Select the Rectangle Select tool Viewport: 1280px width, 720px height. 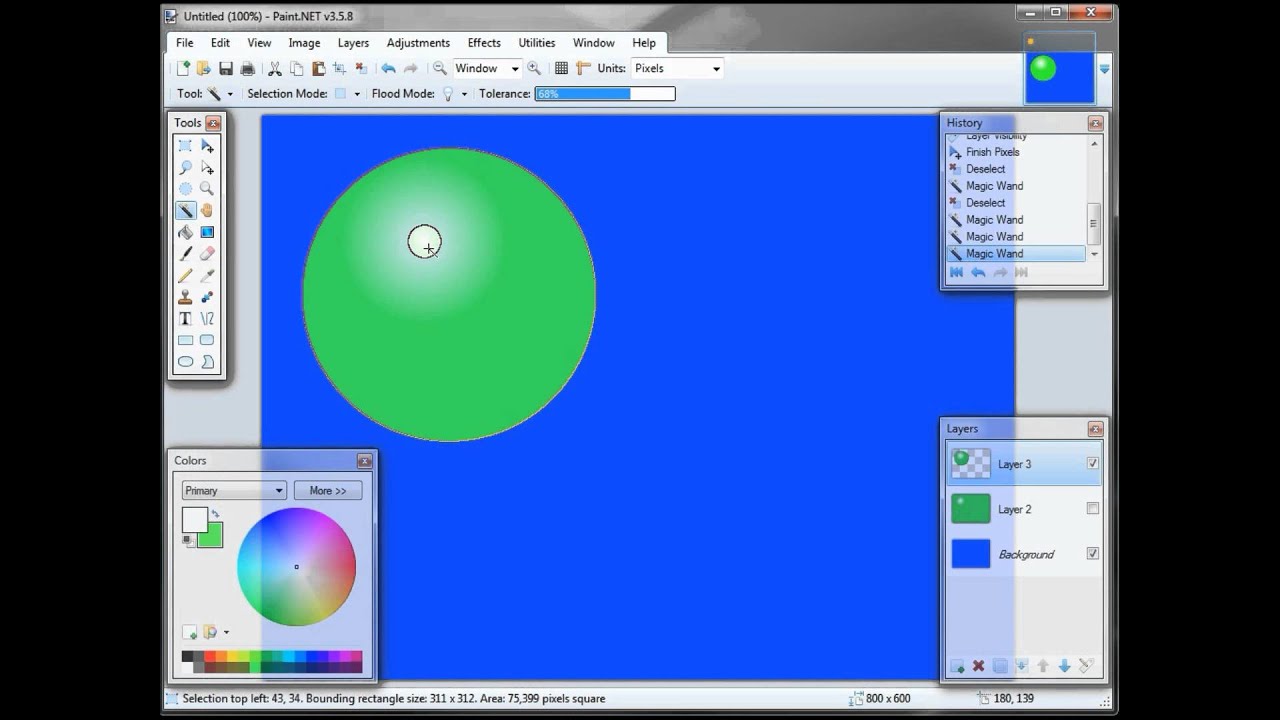(185, 146)
